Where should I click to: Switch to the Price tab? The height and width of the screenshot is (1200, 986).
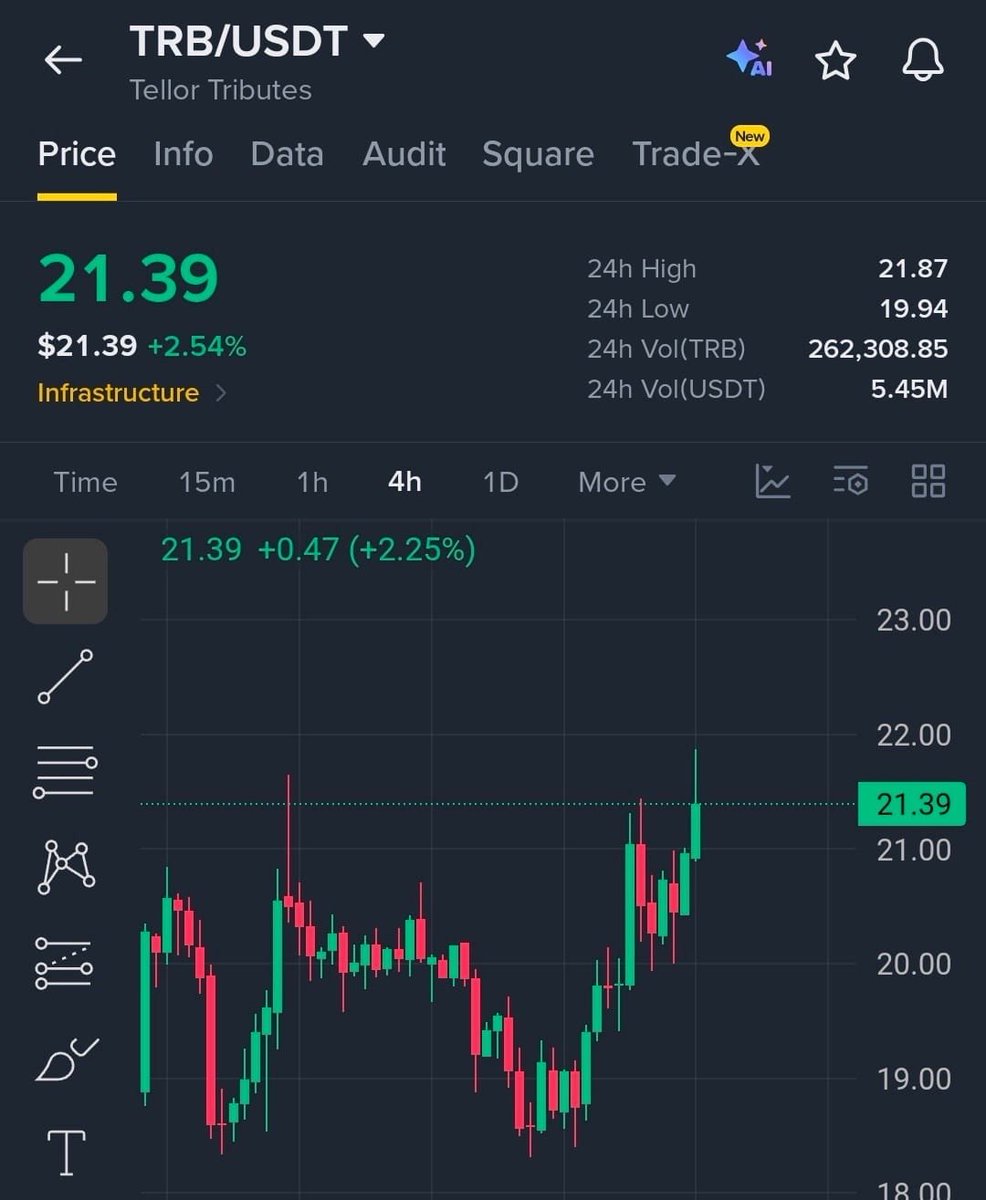coord(77,154)
